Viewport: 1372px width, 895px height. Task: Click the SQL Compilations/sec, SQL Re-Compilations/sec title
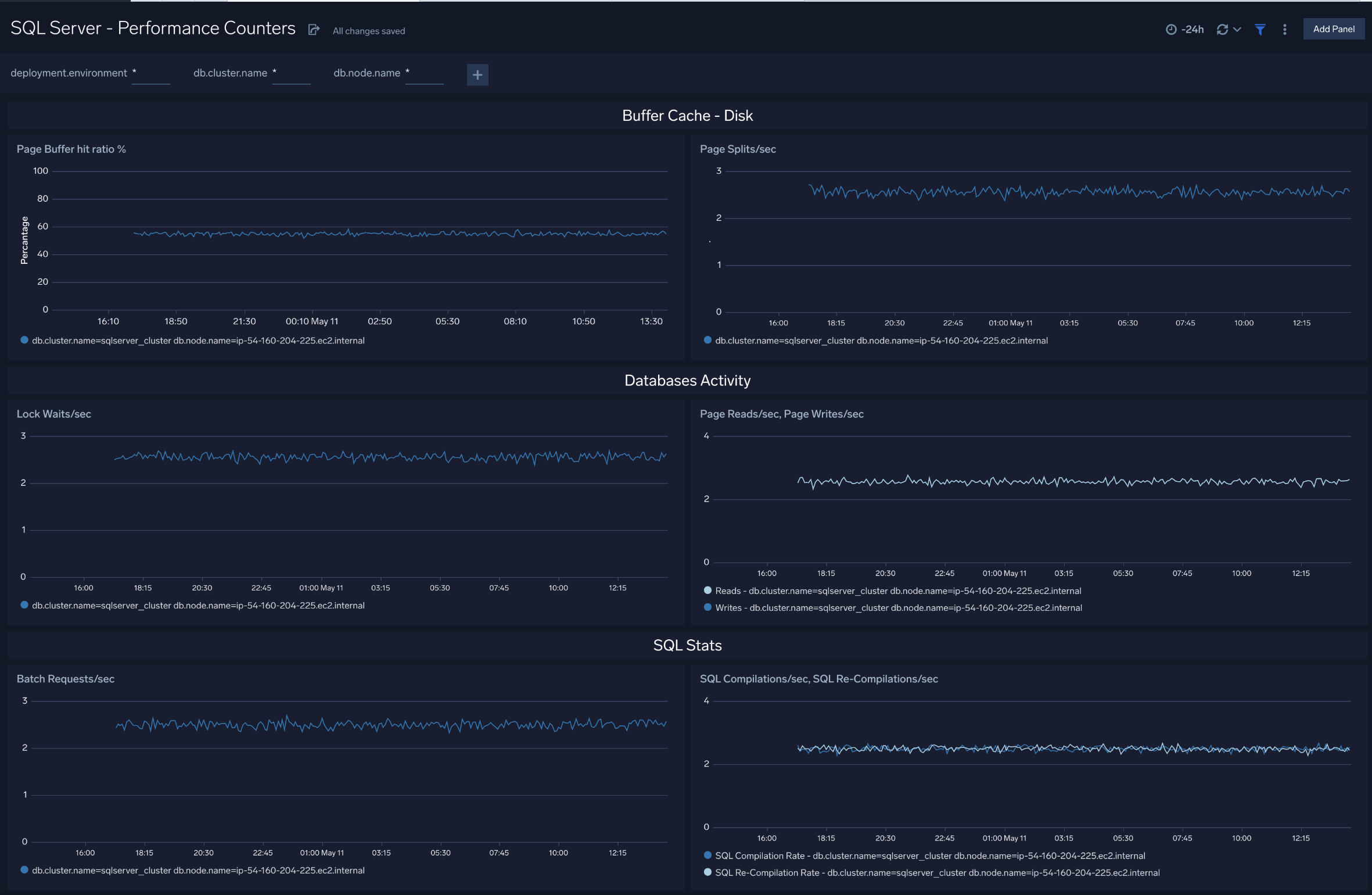(x=818, y=679)
